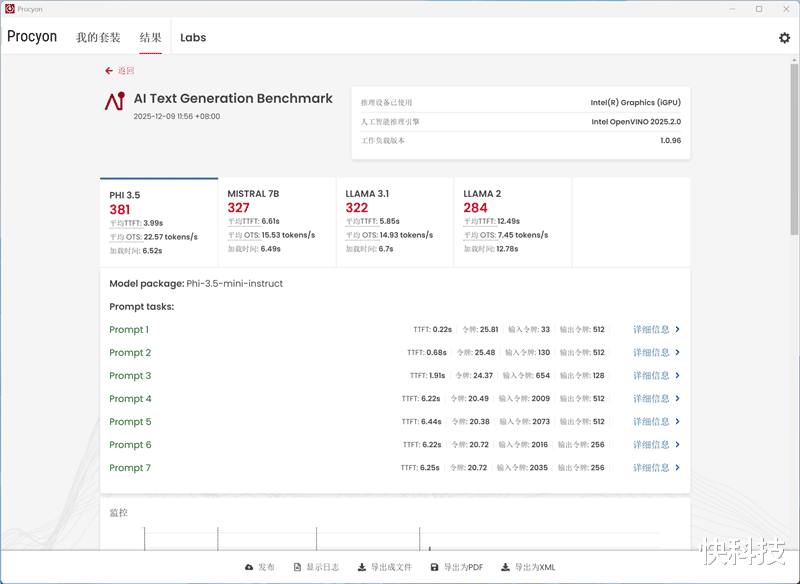Expand Prompt 1 details chevron
Image resolution: width=800 pixels, height=584 pixels.
[678, 330]
